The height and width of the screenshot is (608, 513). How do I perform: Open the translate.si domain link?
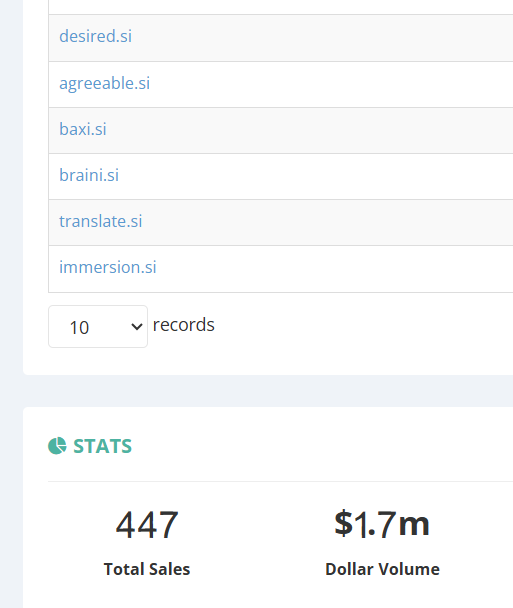[100, 221]
